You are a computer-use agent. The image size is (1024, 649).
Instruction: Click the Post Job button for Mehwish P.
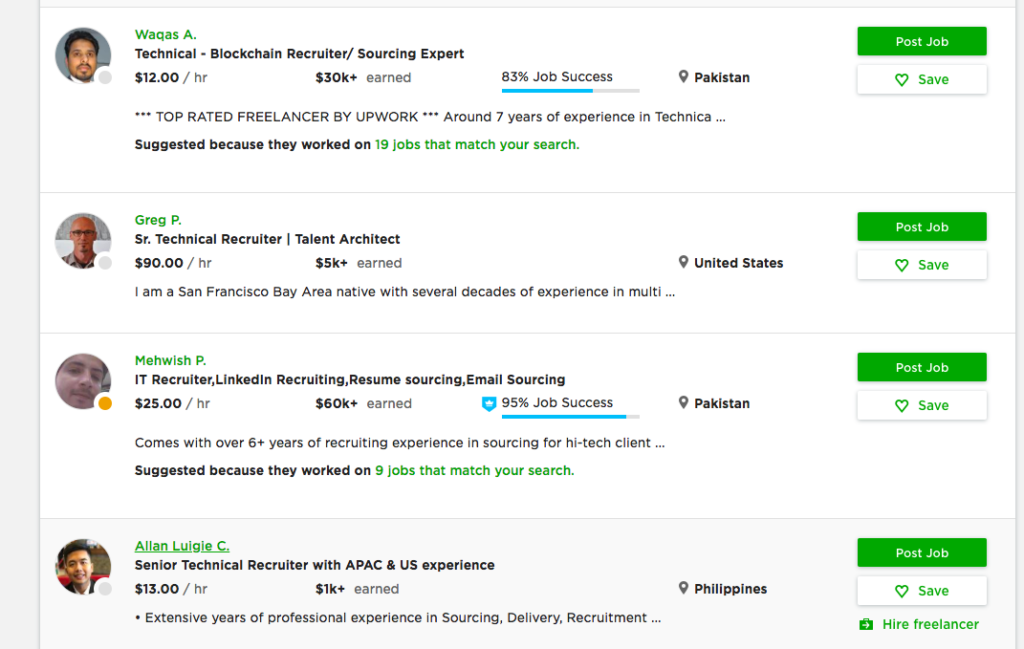921,367
